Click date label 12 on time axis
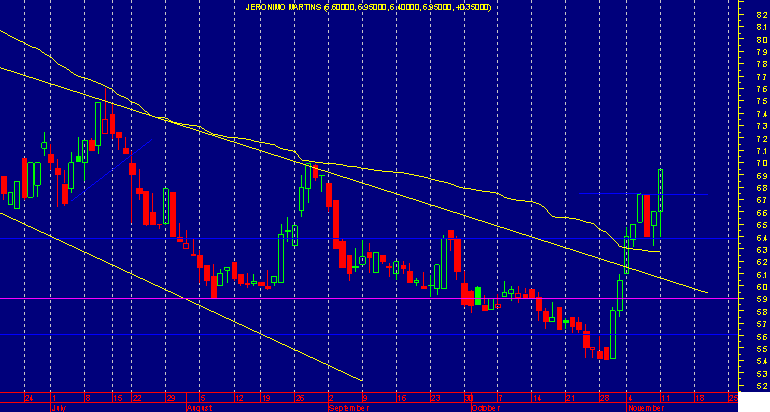 [x=239, y=398]
